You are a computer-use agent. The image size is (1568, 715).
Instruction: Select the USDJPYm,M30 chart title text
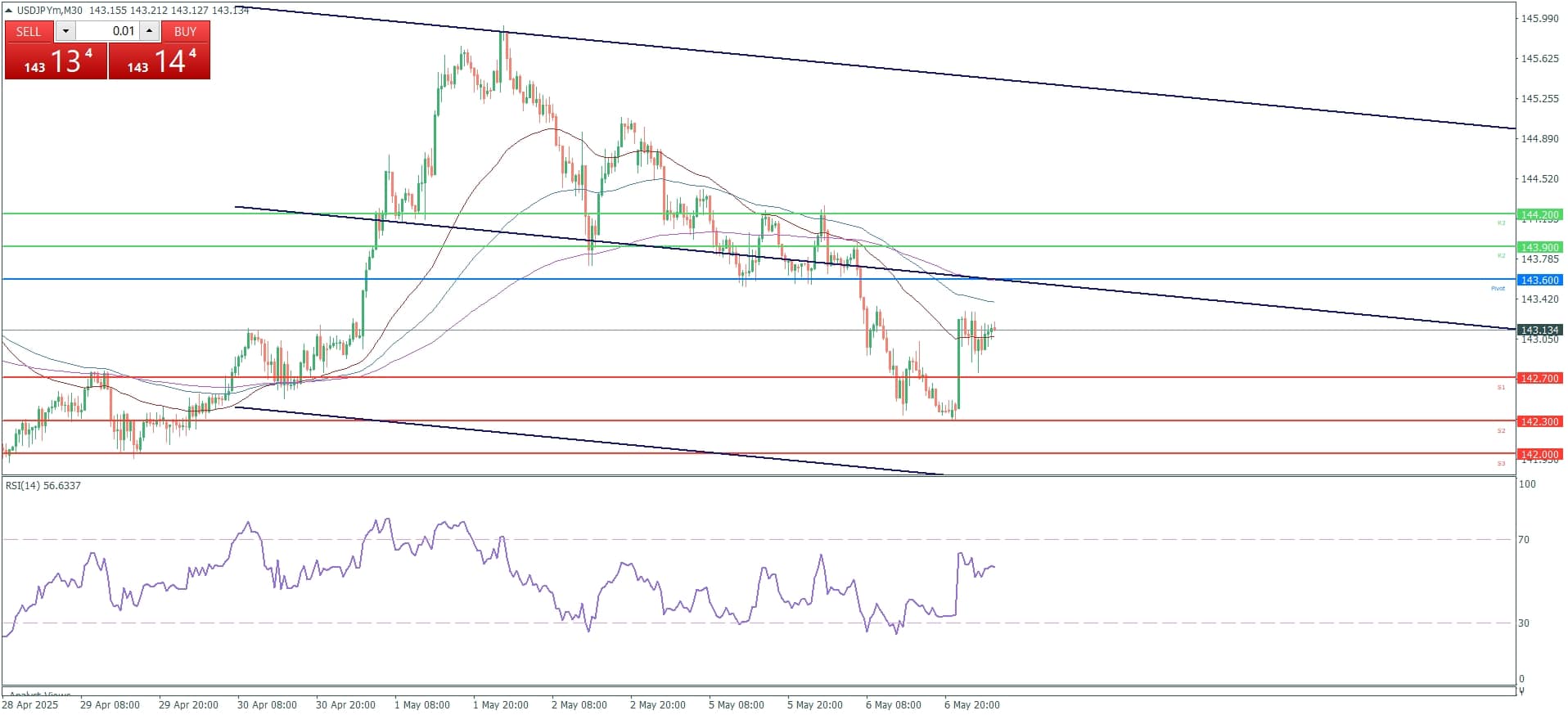point(49,10)
